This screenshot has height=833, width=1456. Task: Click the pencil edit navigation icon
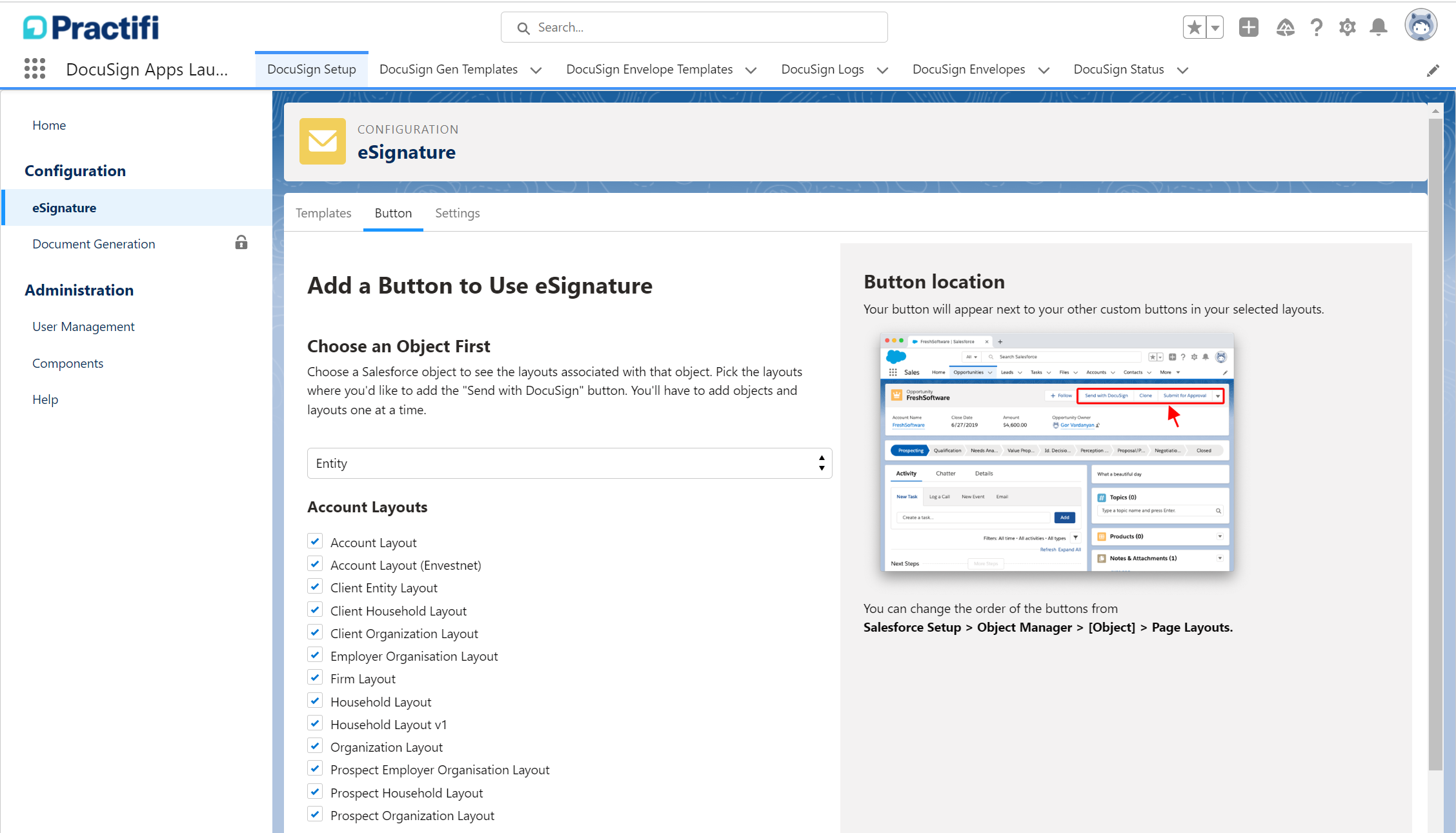click(1433, 70)
